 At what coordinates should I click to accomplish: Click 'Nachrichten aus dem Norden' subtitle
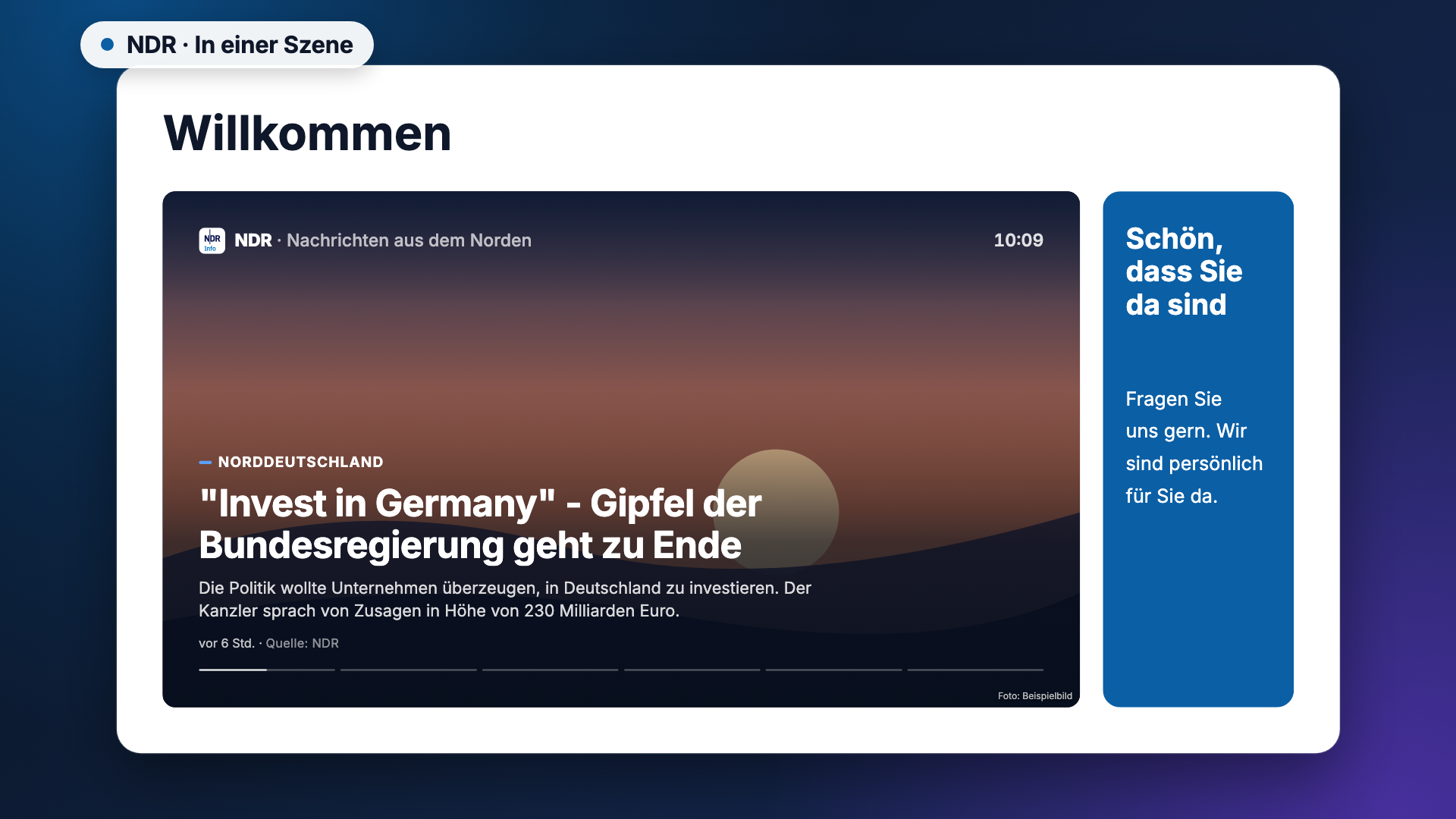pyautogui.click(x=409, y=240)
